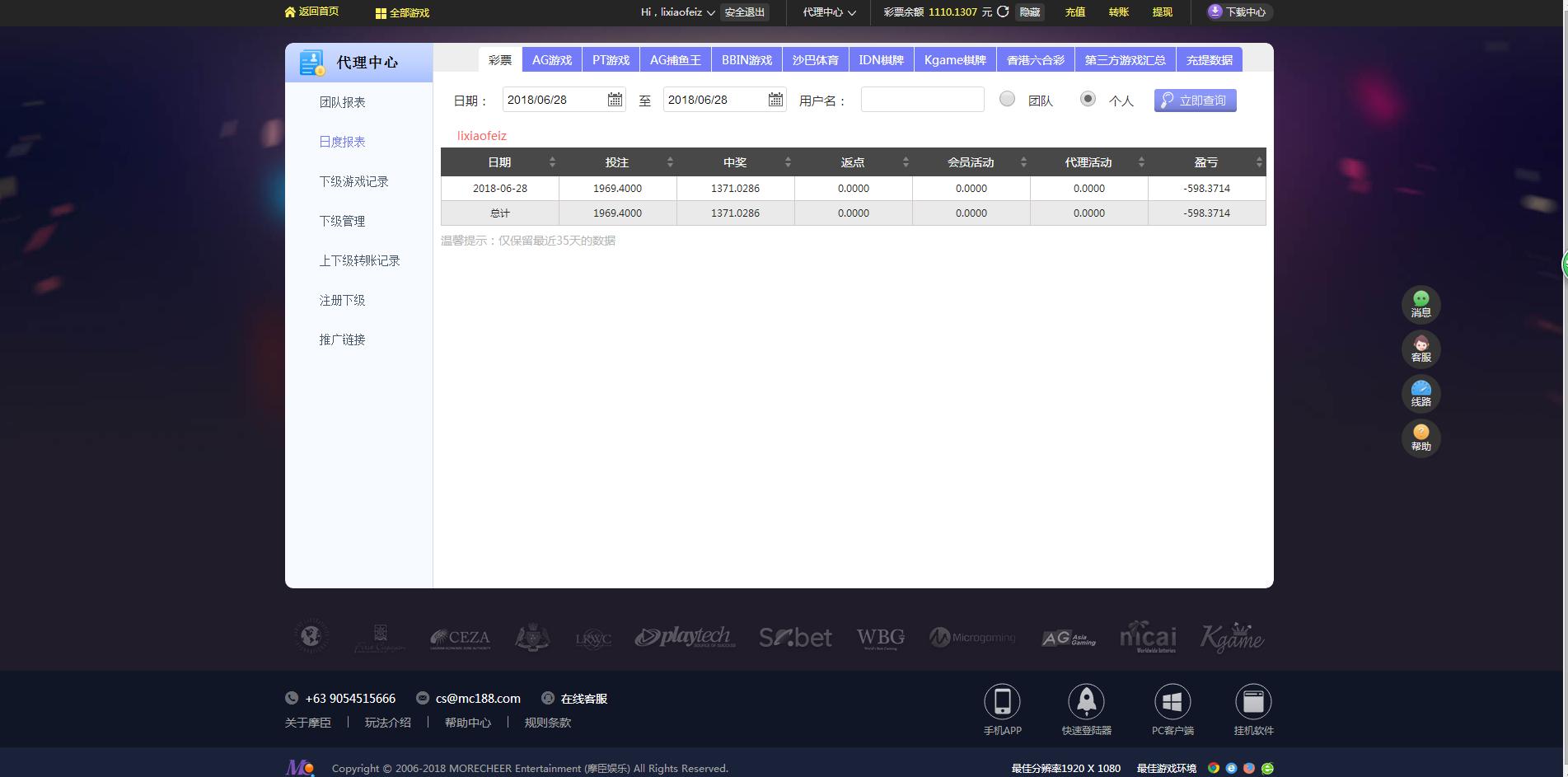1568x777 pixels.
Task: Click the 用户名 username input field
Action: [921, 99]
